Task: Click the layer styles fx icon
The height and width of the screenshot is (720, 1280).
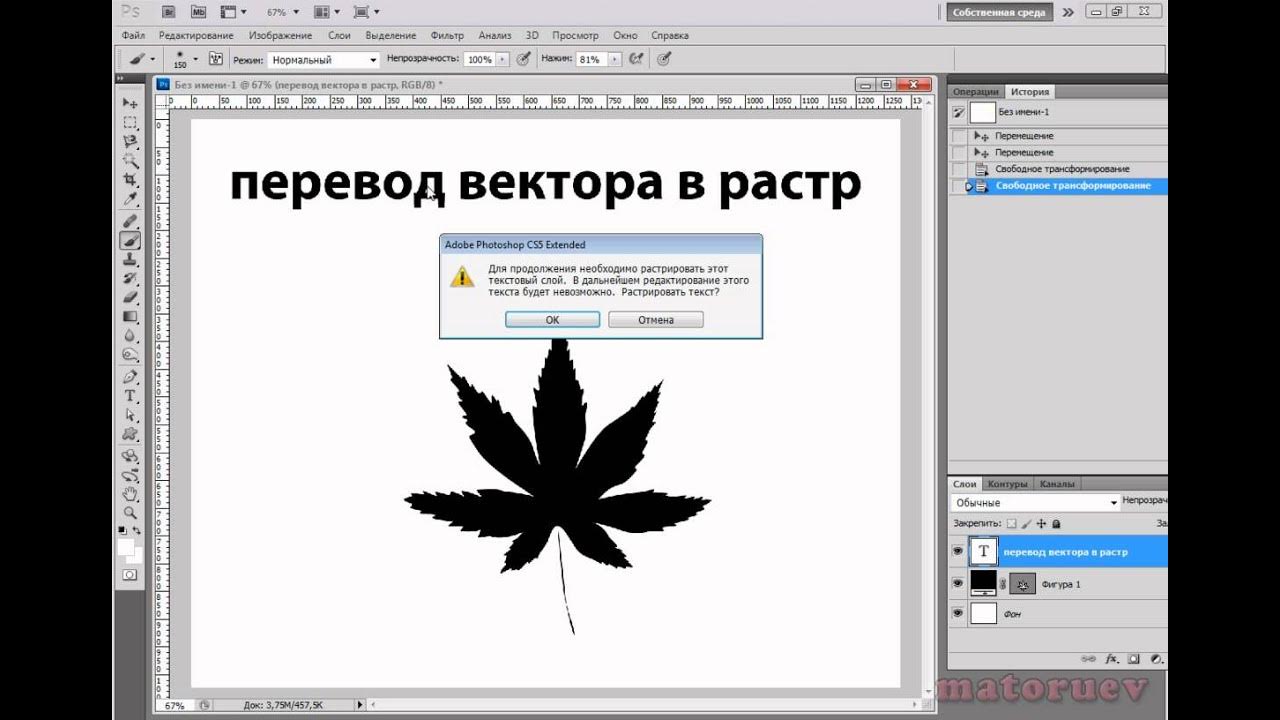Action: [x=1111, y=660]
